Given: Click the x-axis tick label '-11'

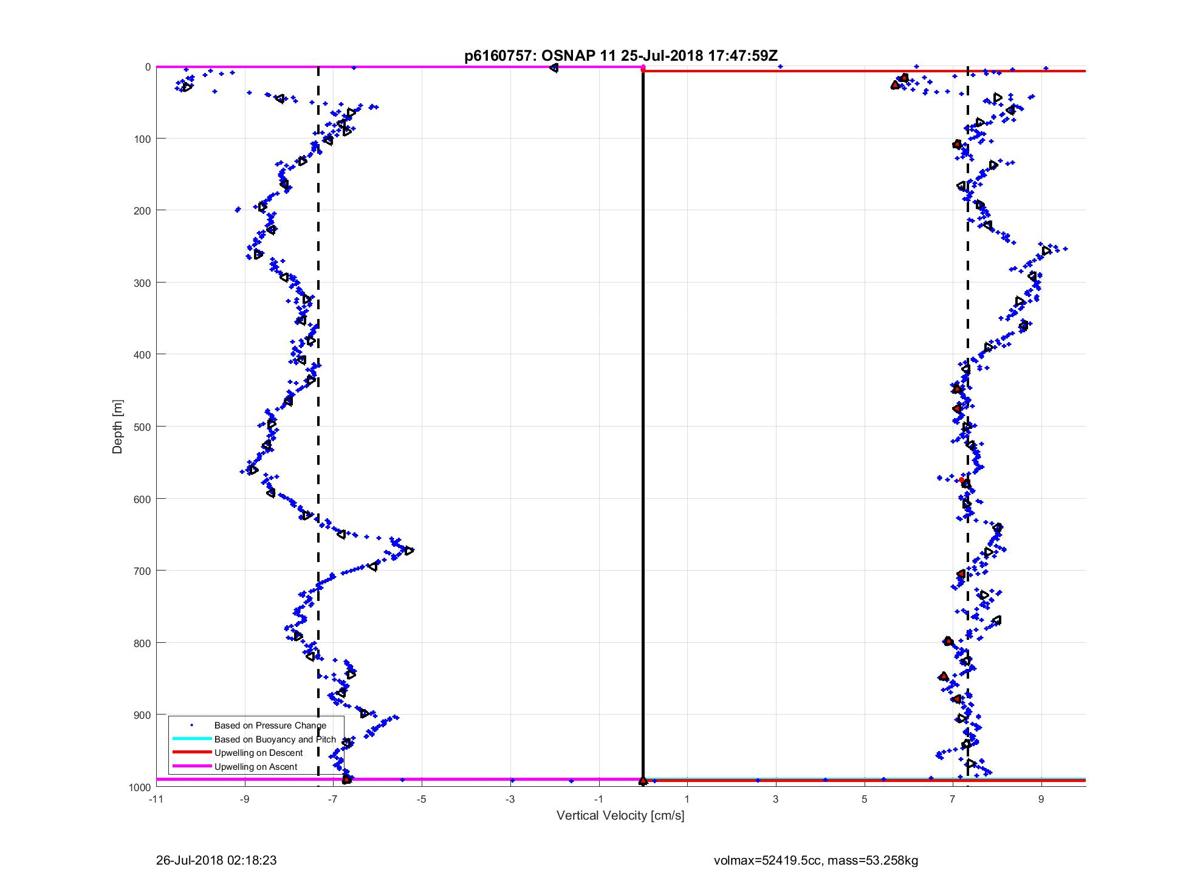Looking at the screenshot, I should tap(155, 798).
